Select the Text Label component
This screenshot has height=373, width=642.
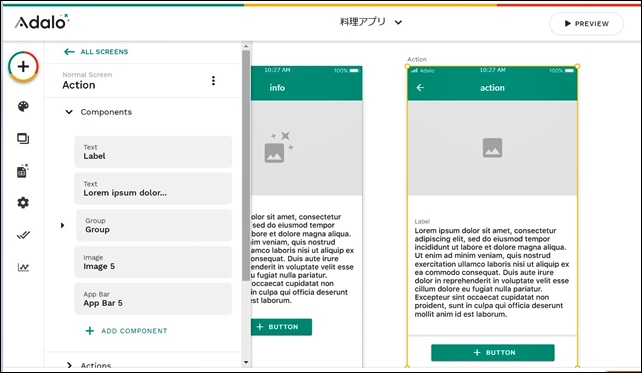(x=153, y=152)
